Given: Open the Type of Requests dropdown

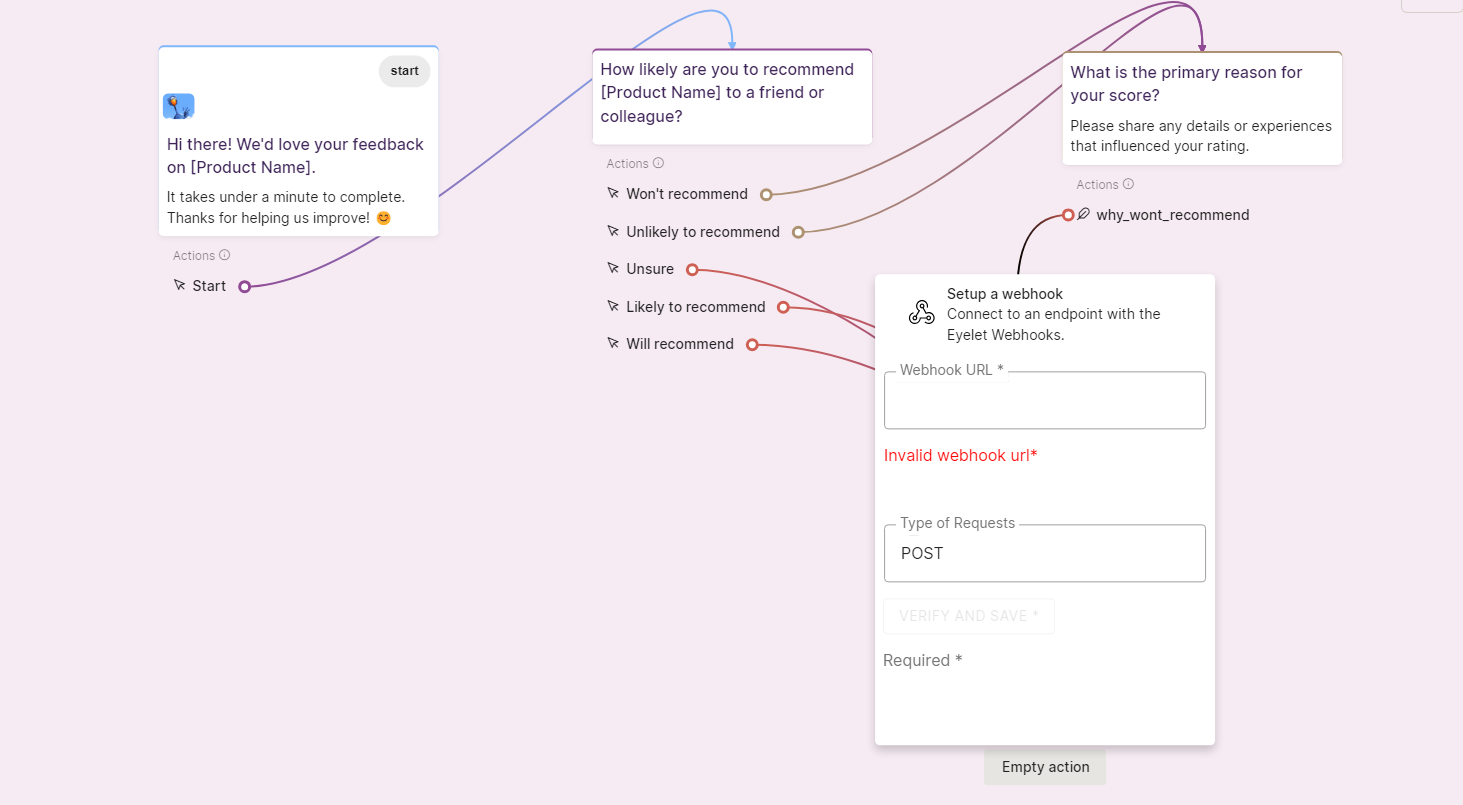Looking at the screenshot, I should point(1044,553).
